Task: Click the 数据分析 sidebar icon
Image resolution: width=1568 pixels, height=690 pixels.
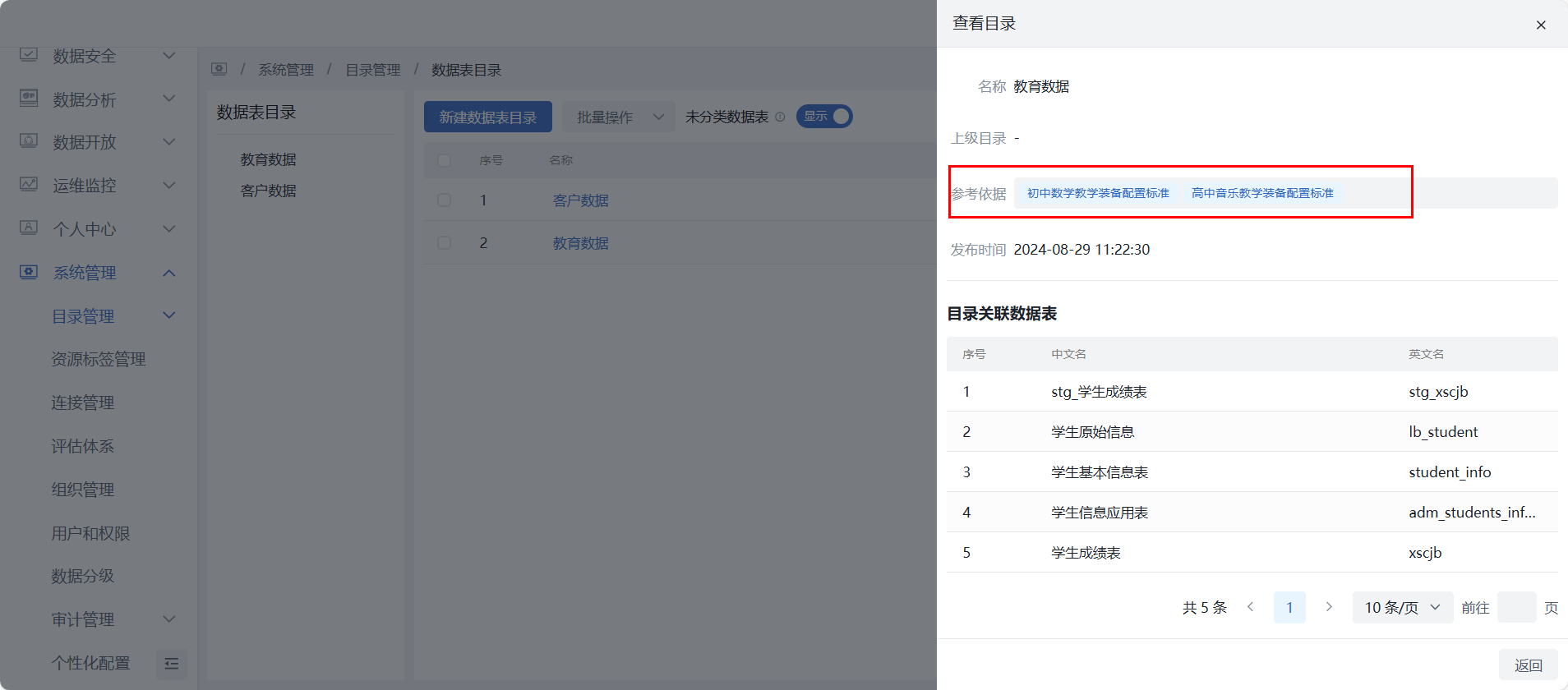Action: [x=29, y=99]
